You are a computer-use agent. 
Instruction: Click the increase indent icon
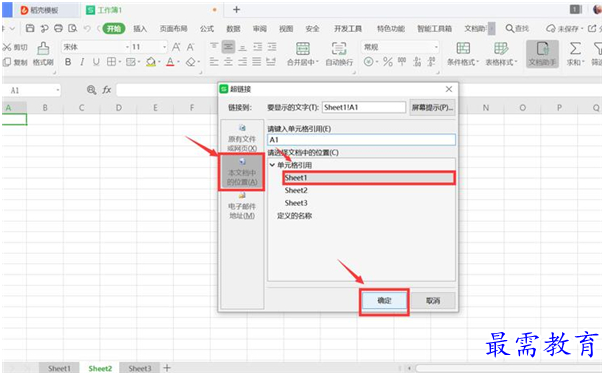pos(272,47)
